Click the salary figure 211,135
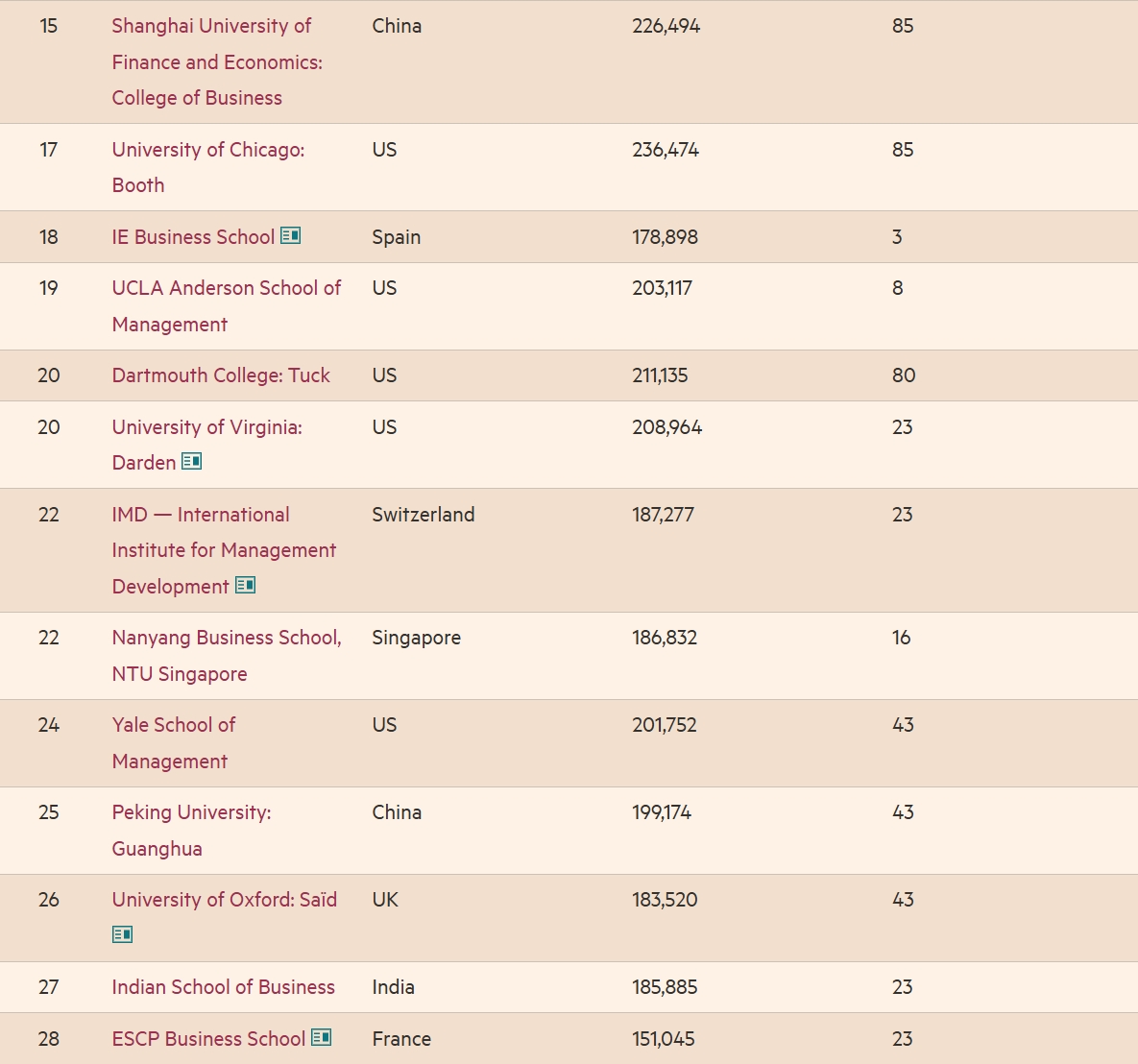 [x=660, y=375]
